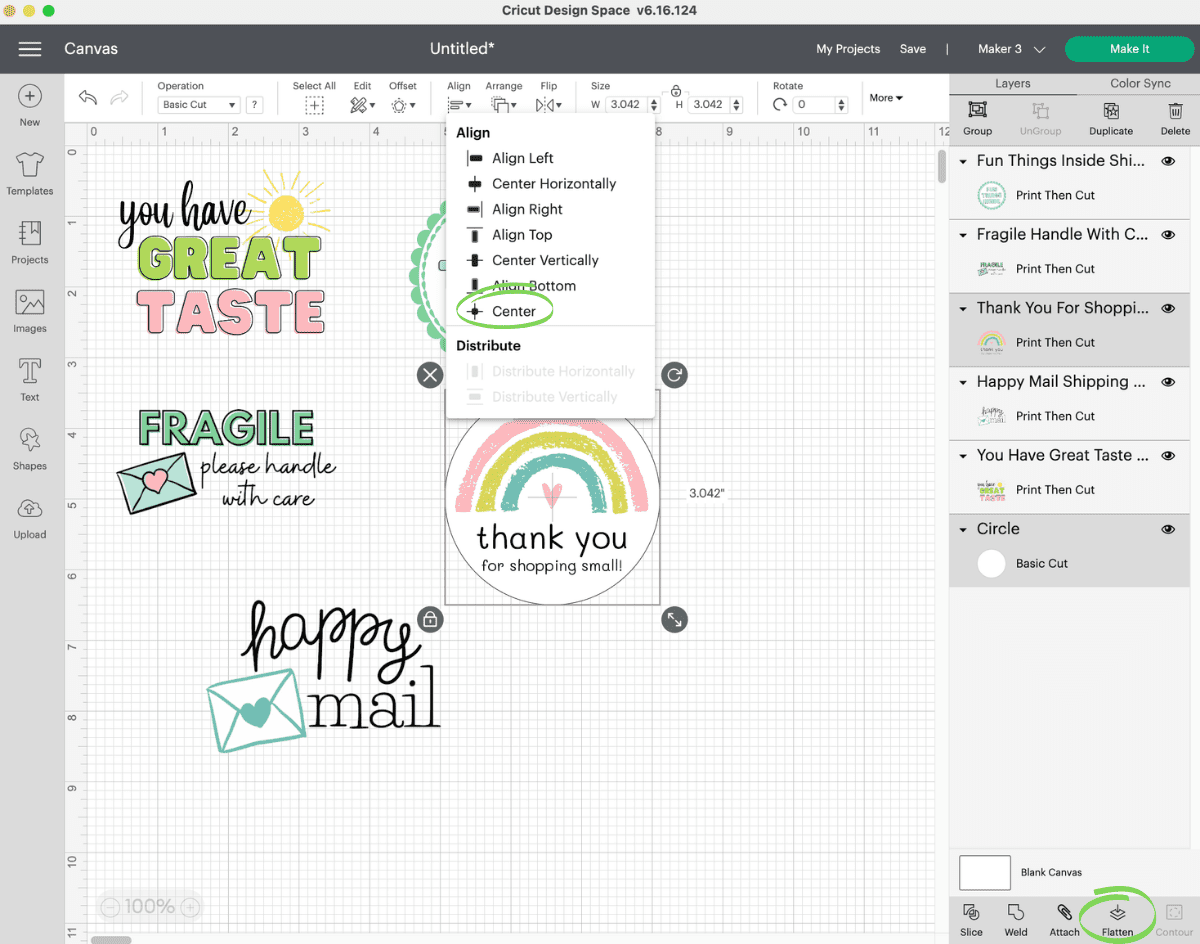1200x944 pixels.
Task: Click the lock proportions handle on selection
Action: [x=430, y=620]
